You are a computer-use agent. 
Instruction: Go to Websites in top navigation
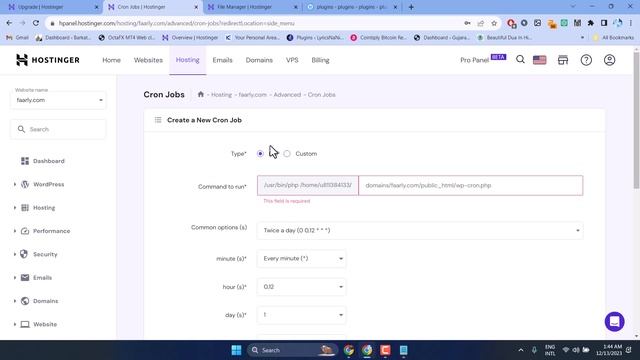[148, 60]
